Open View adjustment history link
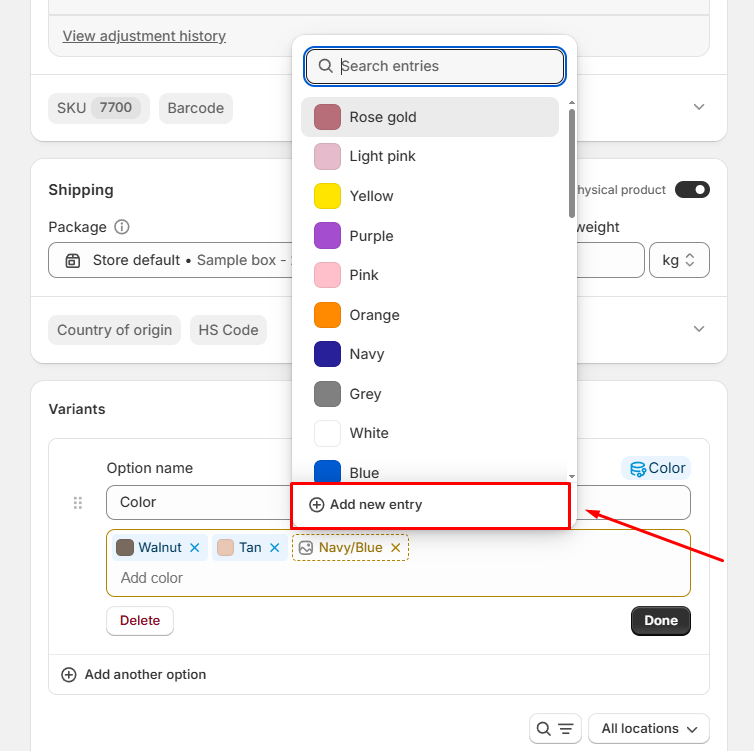Screen dimensions: 754x751 pyautogui.click(x=144, y=36)
